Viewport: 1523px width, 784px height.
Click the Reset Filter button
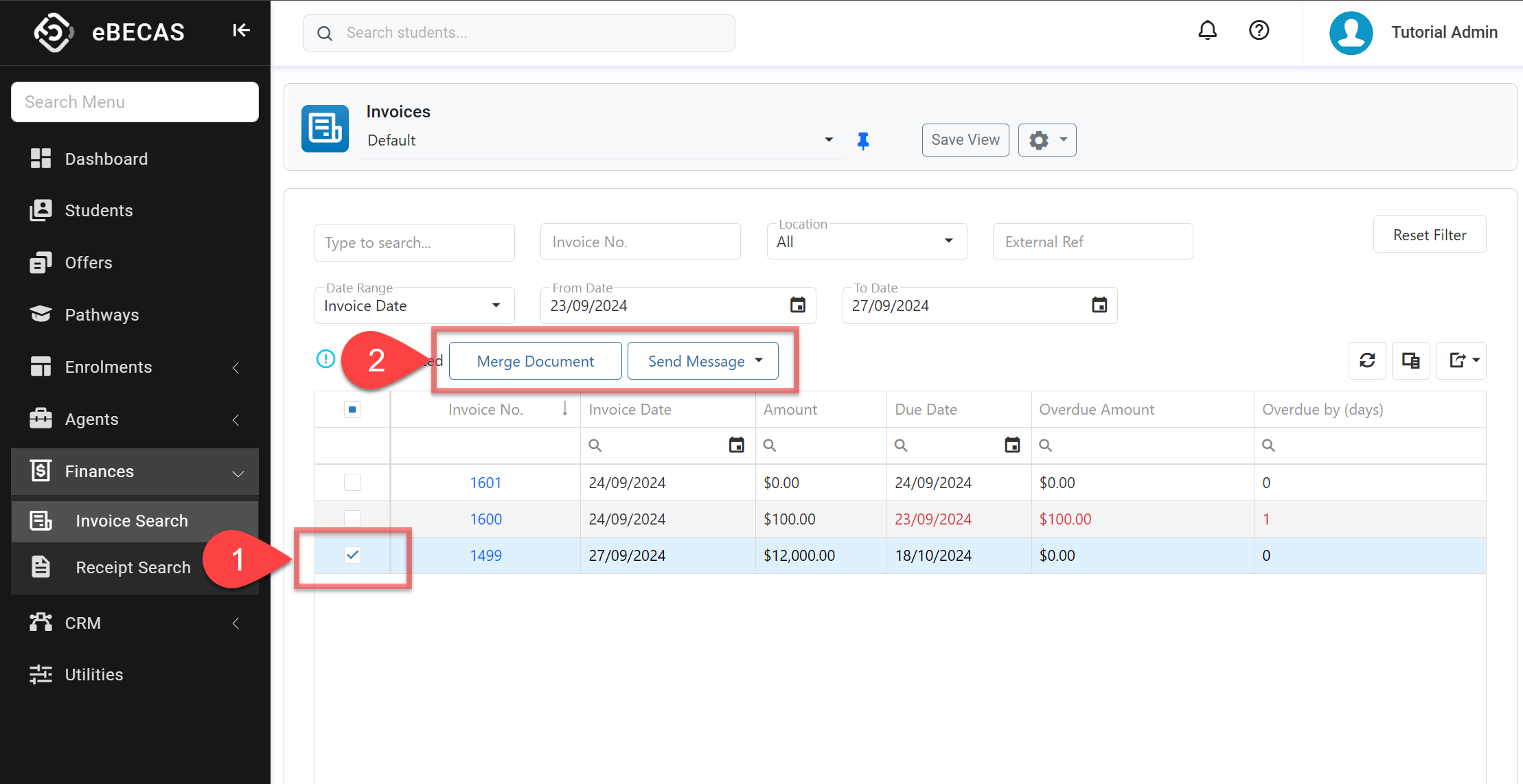pyautogui.click(x=1430, y=235)
